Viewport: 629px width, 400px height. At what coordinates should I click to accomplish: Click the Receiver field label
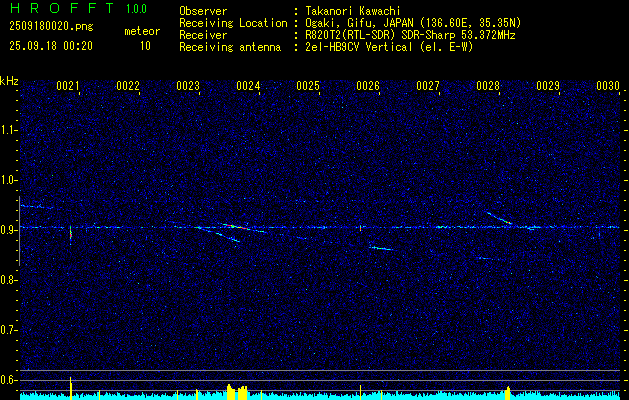click(203, 35)
